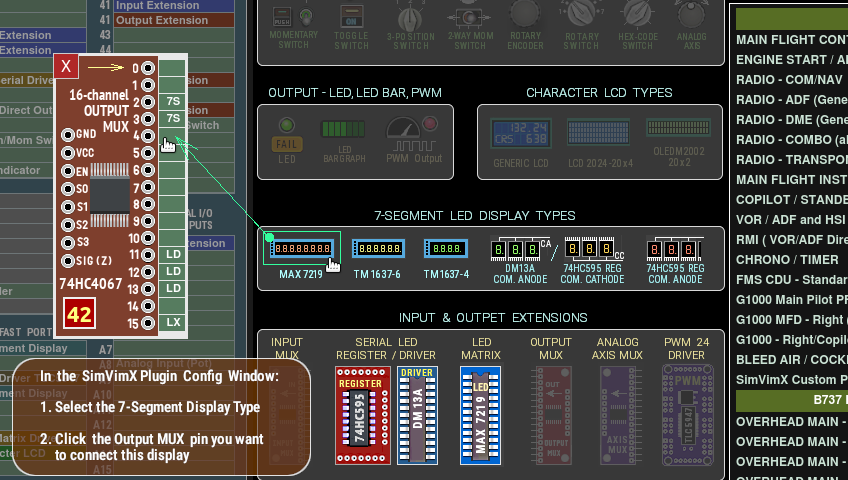Select CHRONO / TIMER in the list
The width and height of the screenshot is (848, 480).
point(789,259)
